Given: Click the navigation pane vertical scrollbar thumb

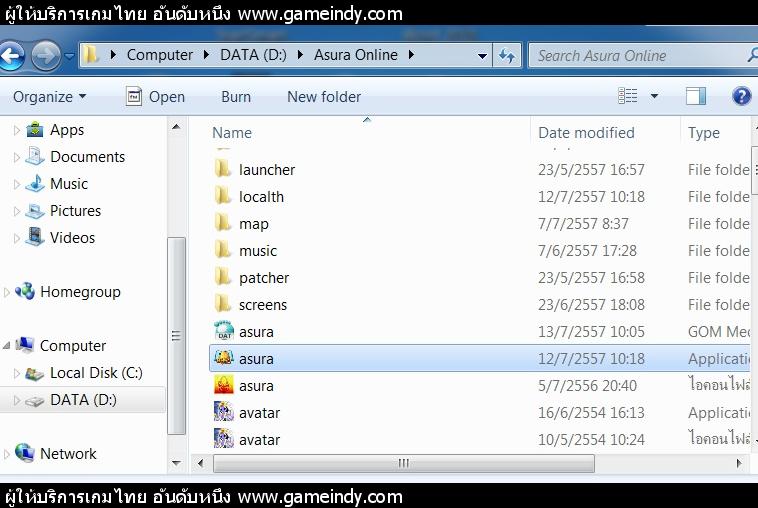Looking at the screenshot, I should coord(176,336).
